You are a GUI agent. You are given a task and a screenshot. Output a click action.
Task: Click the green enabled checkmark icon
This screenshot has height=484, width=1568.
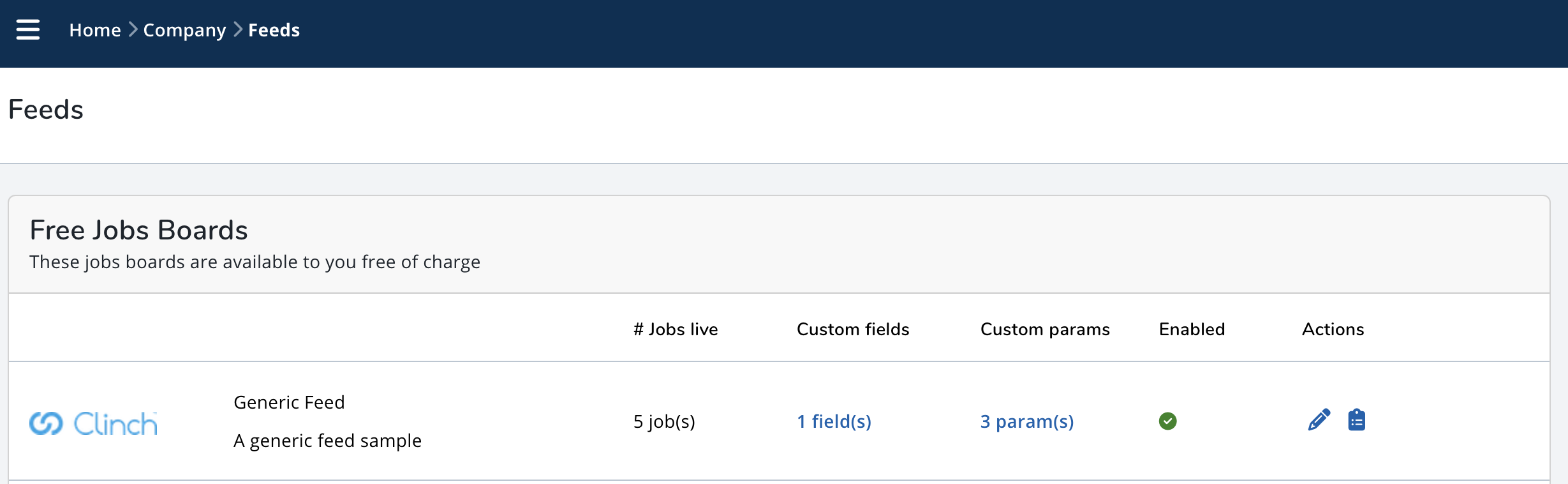click(x=1167, y=421)
